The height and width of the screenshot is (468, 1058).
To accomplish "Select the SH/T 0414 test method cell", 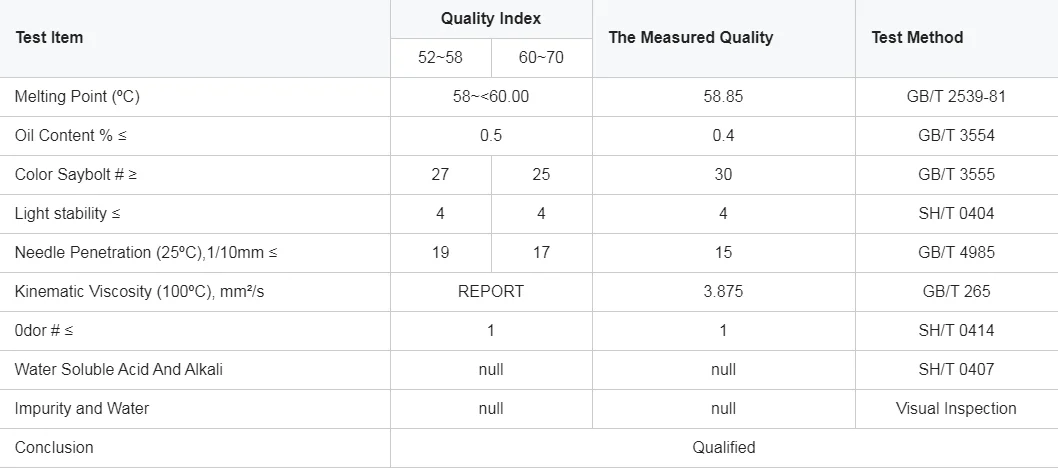I will [956, 331].
